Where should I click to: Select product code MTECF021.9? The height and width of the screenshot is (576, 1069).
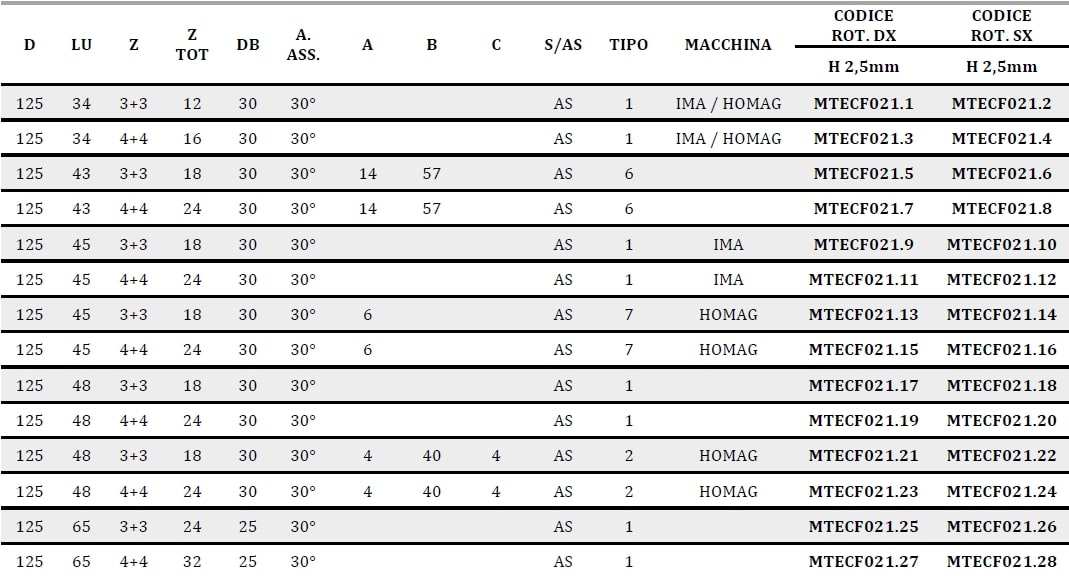coord(863,245)
